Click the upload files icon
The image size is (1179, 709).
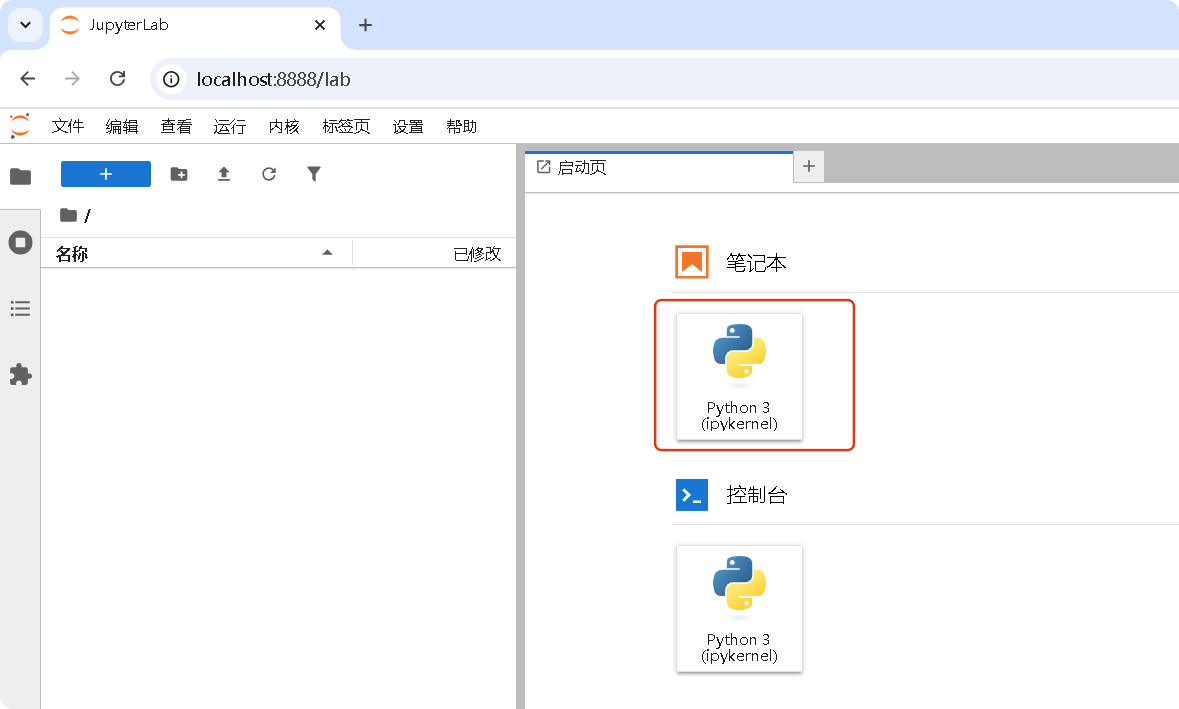(223, 174)
